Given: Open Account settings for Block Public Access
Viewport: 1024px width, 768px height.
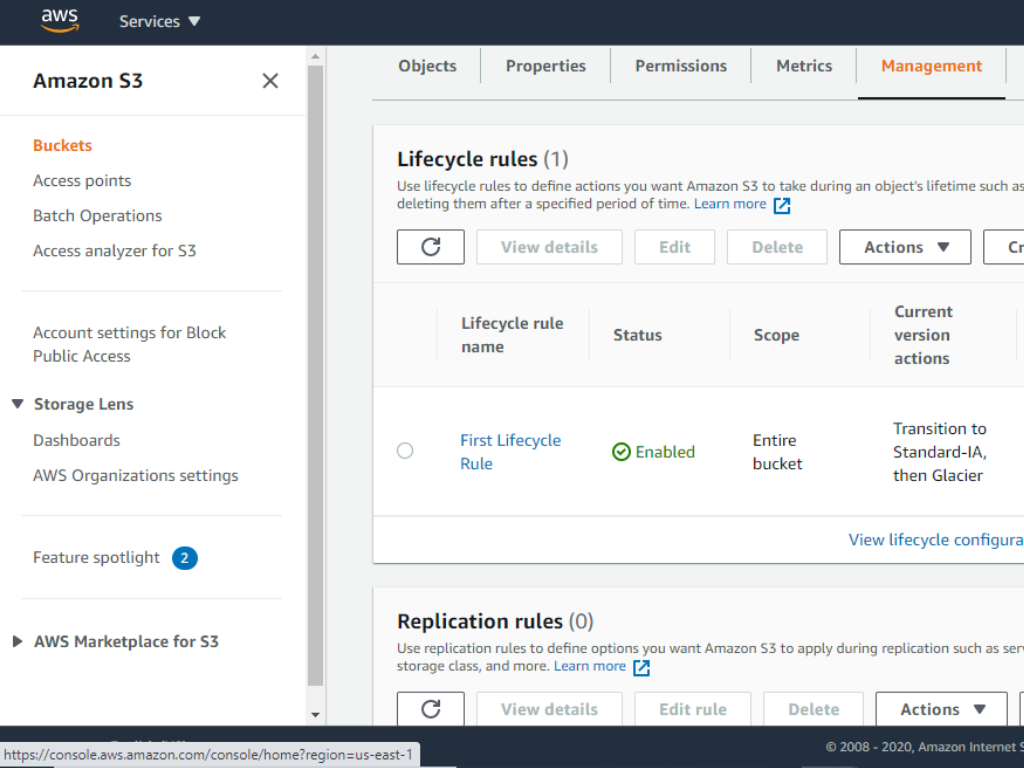Looking at the screenshot, I should pyautogui.click(x=129, y=344).
